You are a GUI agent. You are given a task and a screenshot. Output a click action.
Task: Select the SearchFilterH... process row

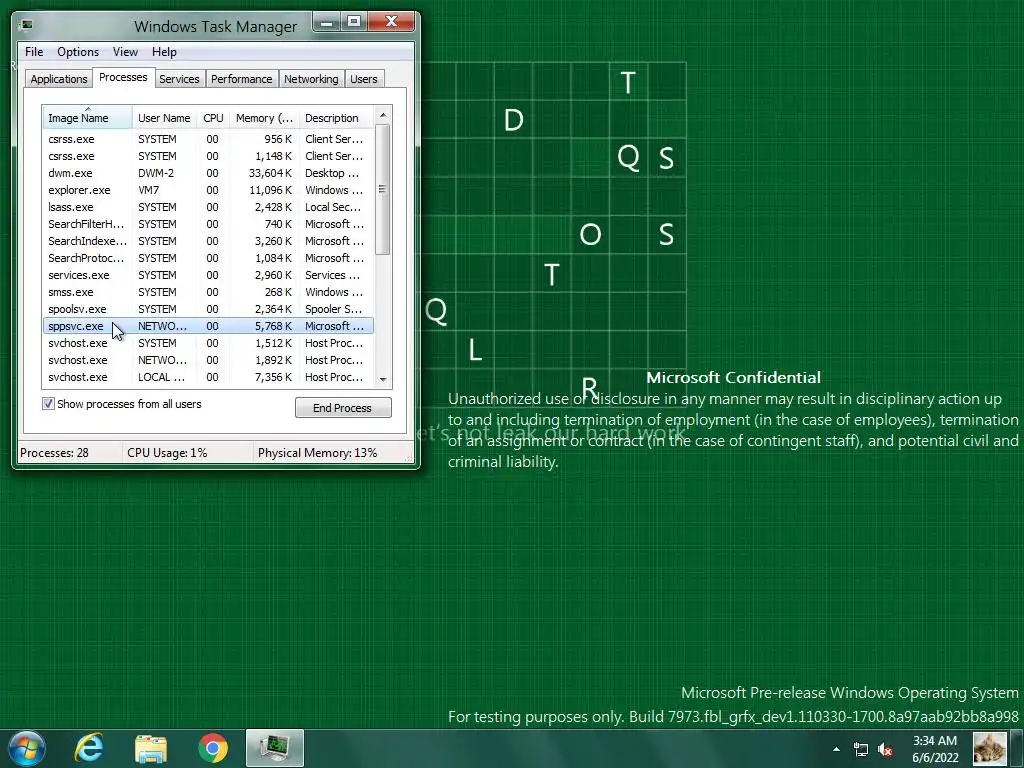tap(208, 224)
